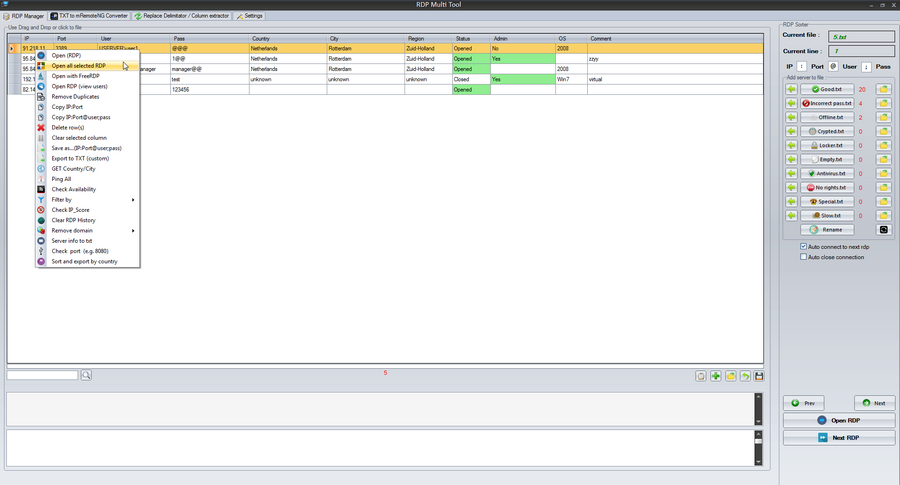The width and height of the screenshot is (900, 485).
Task: Click the magnifier search icon
Action: 86,375
